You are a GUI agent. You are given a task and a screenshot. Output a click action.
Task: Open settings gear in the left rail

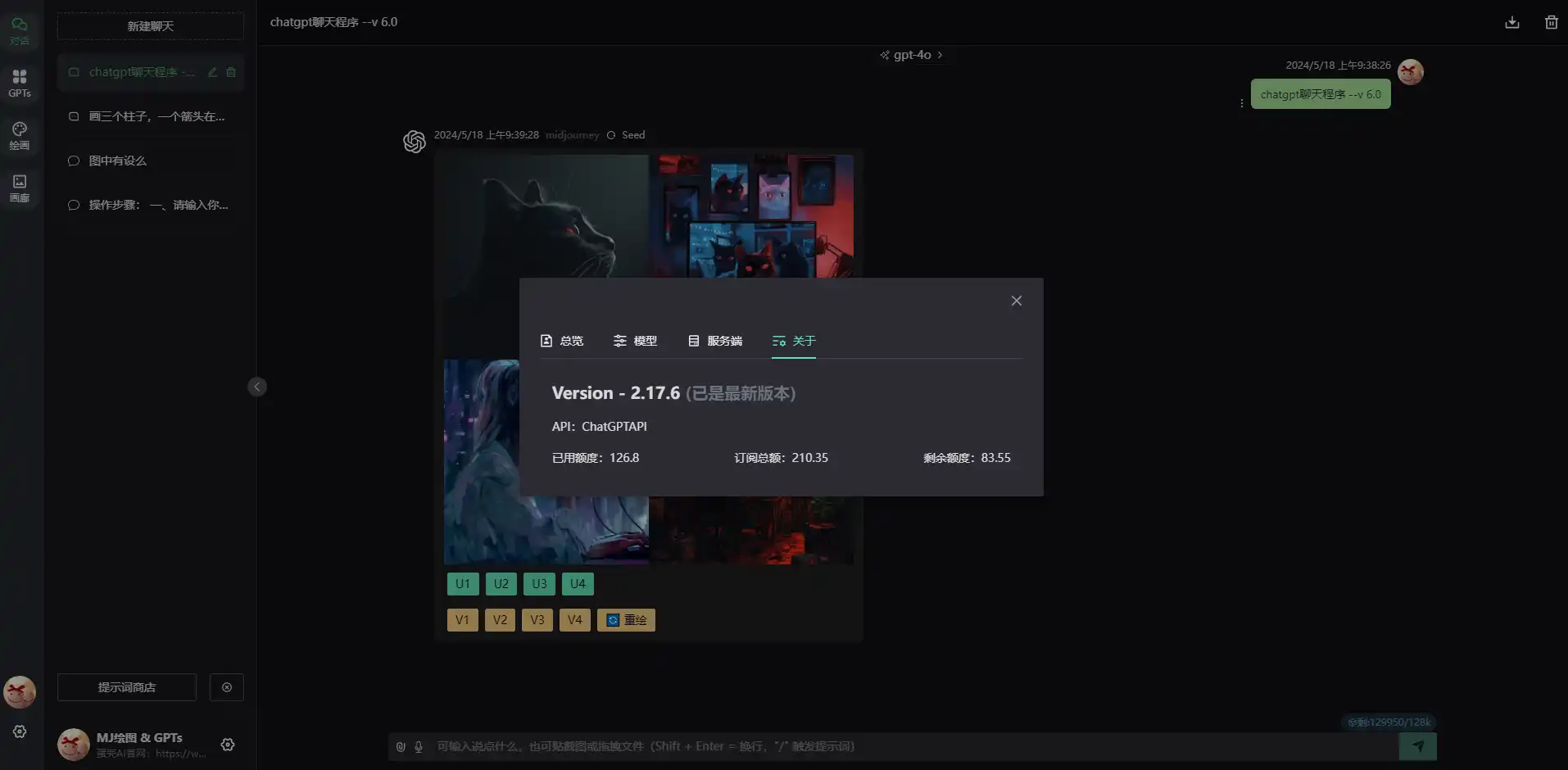[20, 731]
